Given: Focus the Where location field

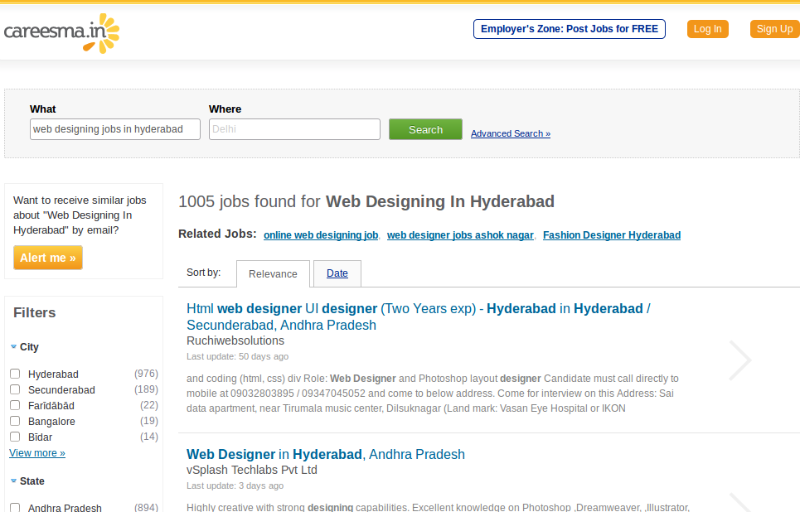Looking at the screenshot, I should [x=294, y=129].
